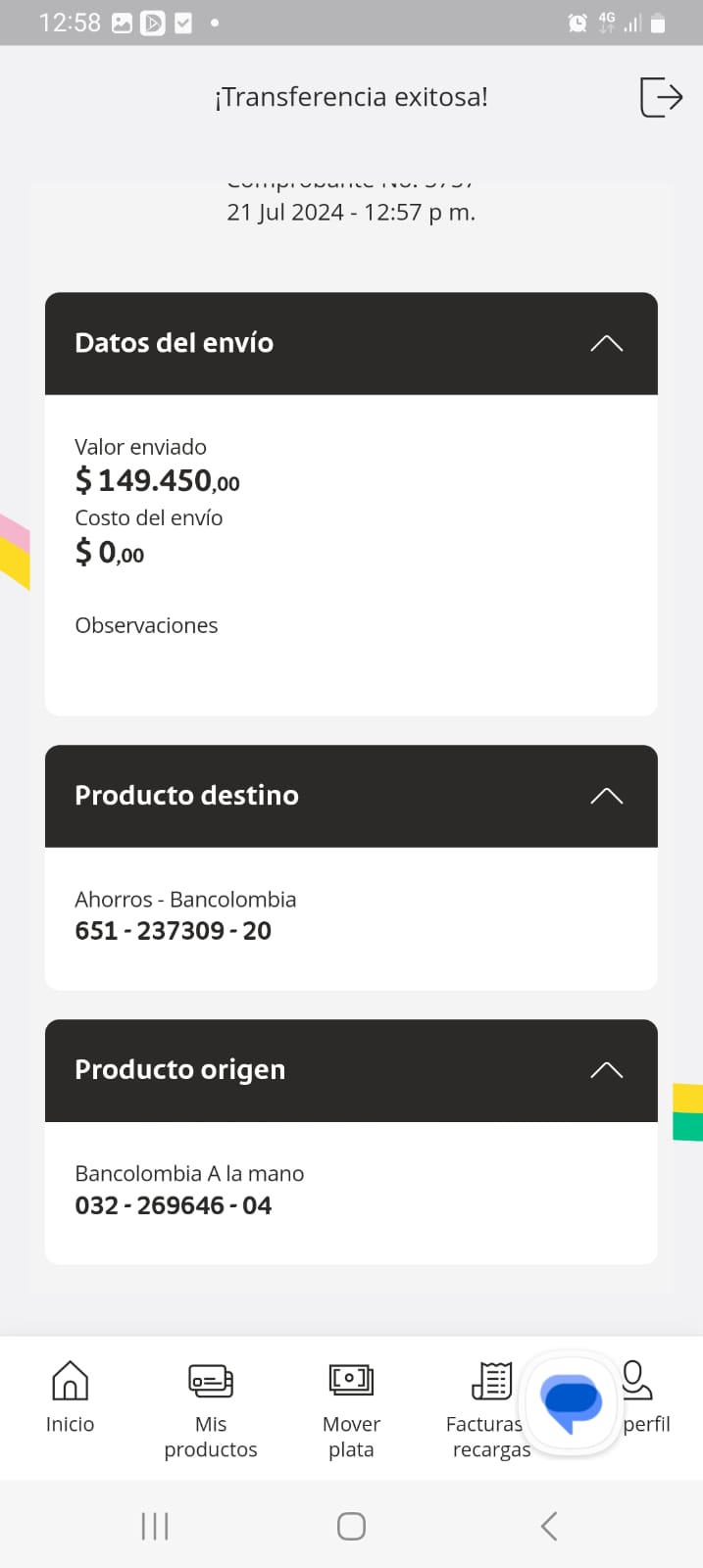This screenshot has height=1568, width=703.
Task: Open the perfil person icon
Action: 637,1380
